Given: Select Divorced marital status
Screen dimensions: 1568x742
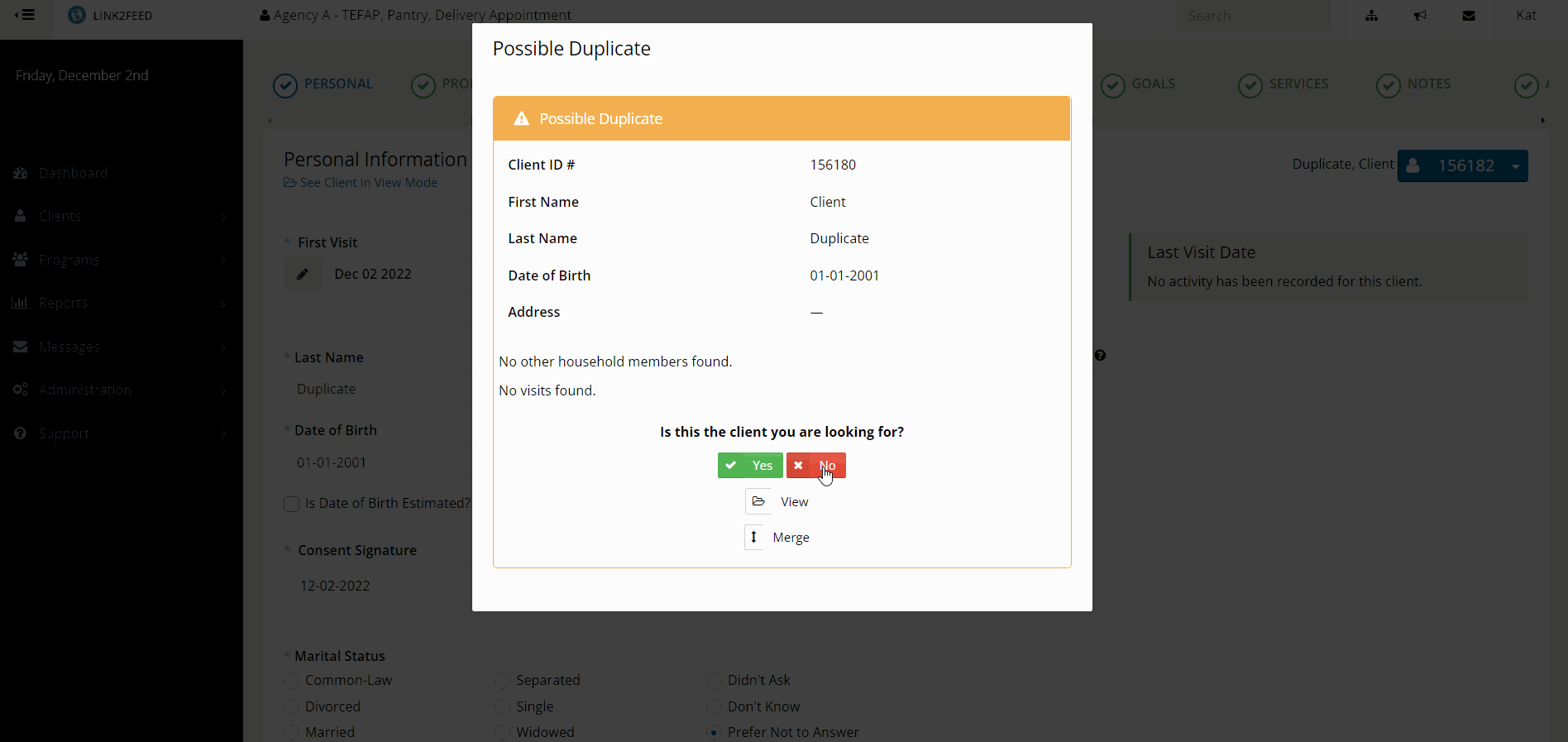Looking at the screenshot, I should point(291,707).
